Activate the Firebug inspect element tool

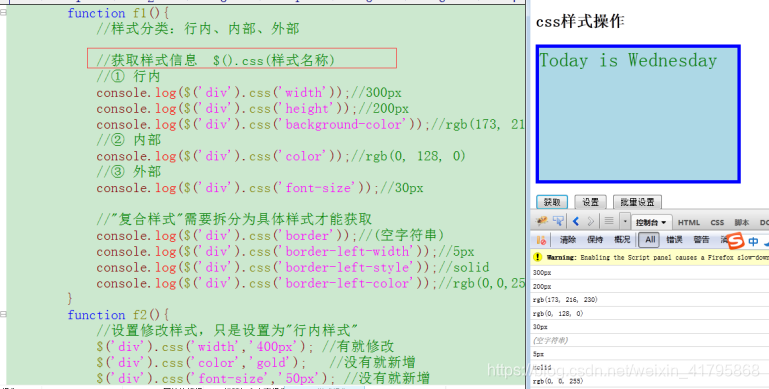coord(558,222)
